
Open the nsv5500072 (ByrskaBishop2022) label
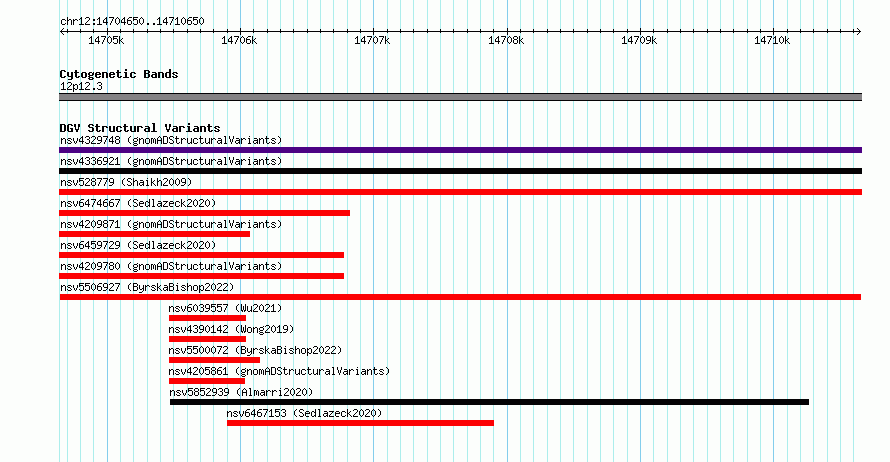pyautogui.click(x=255, y=350)
